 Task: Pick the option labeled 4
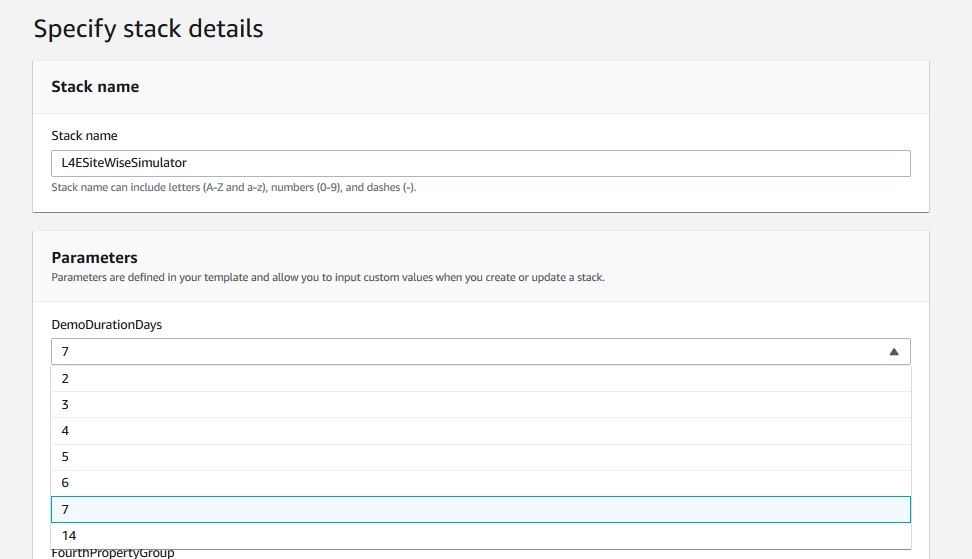(480, 430)
